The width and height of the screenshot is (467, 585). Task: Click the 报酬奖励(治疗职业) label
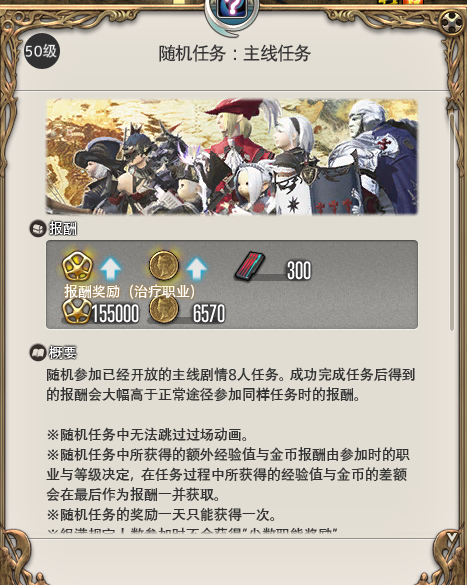(x=129, y=292)
